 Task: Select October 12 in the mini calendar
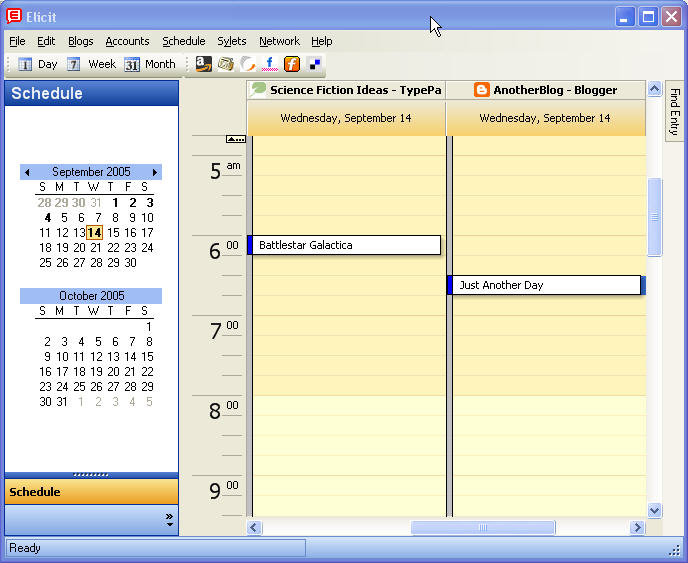(x=96, y=357)
